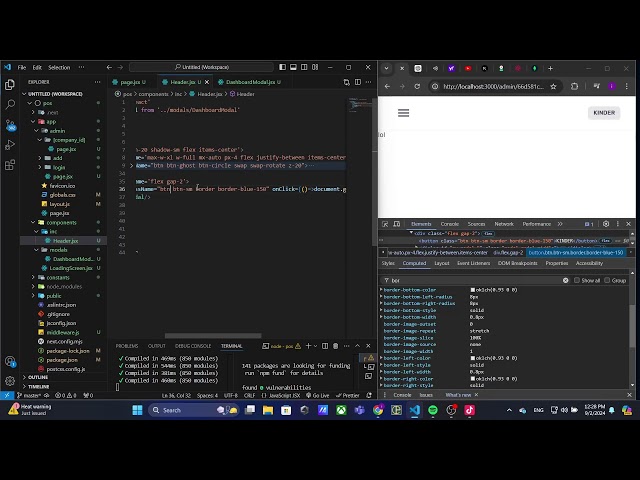The width and height of the screenshot is (640, 480).
Task: Toggle the bottom panel layout icon
Action: click(x=293, y=67)
